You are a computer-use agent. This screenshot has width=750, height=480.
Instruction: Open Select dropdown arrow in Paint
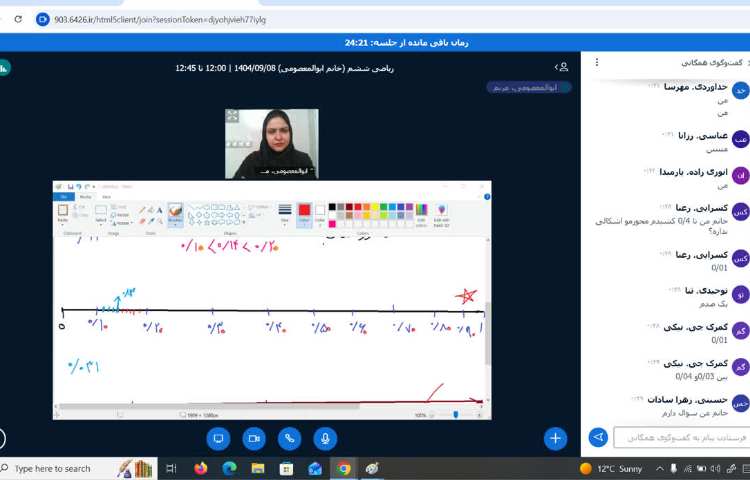101,223
